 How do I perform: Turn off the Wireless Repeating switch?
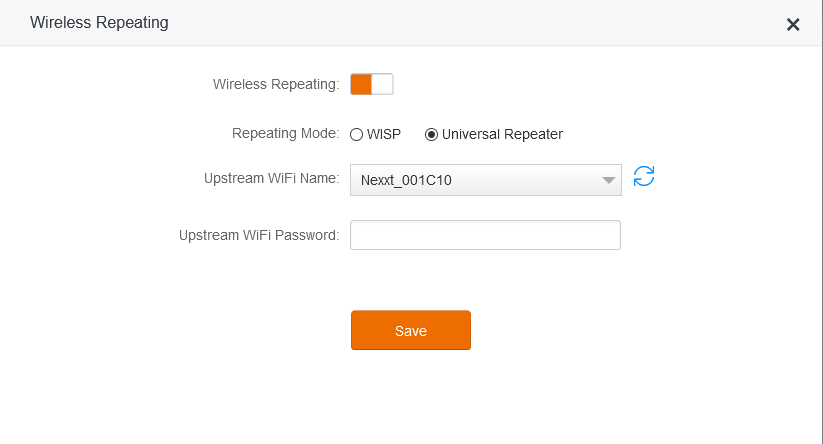coord(372,84)
